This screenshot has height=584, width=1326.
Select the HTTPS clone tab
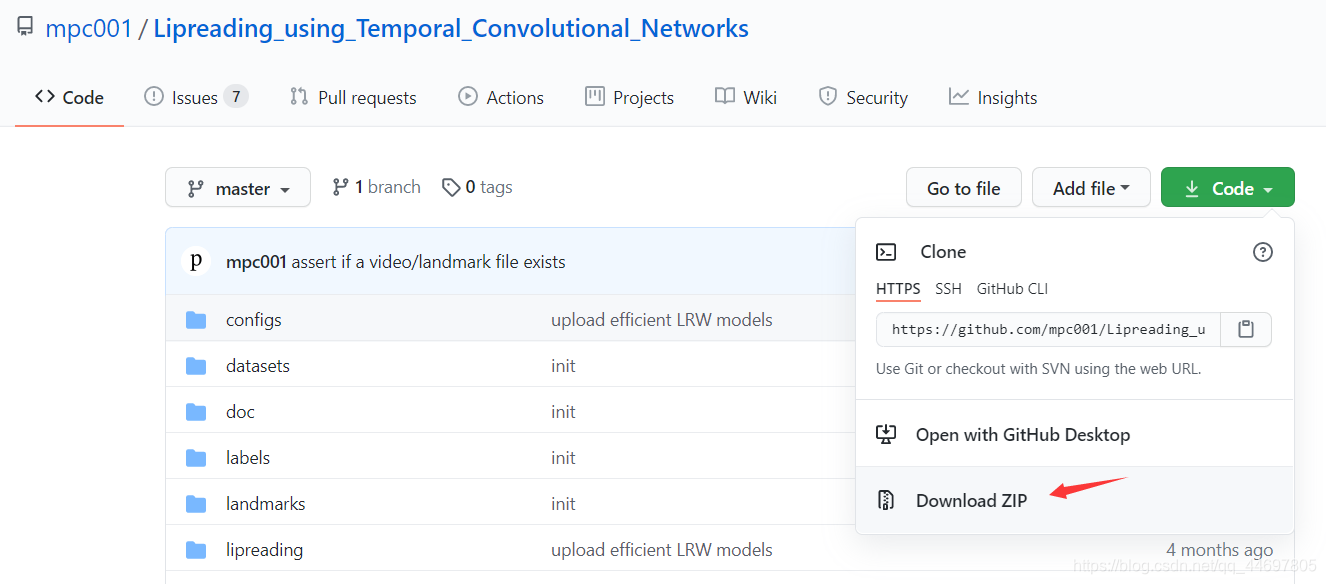click(898, 289)
